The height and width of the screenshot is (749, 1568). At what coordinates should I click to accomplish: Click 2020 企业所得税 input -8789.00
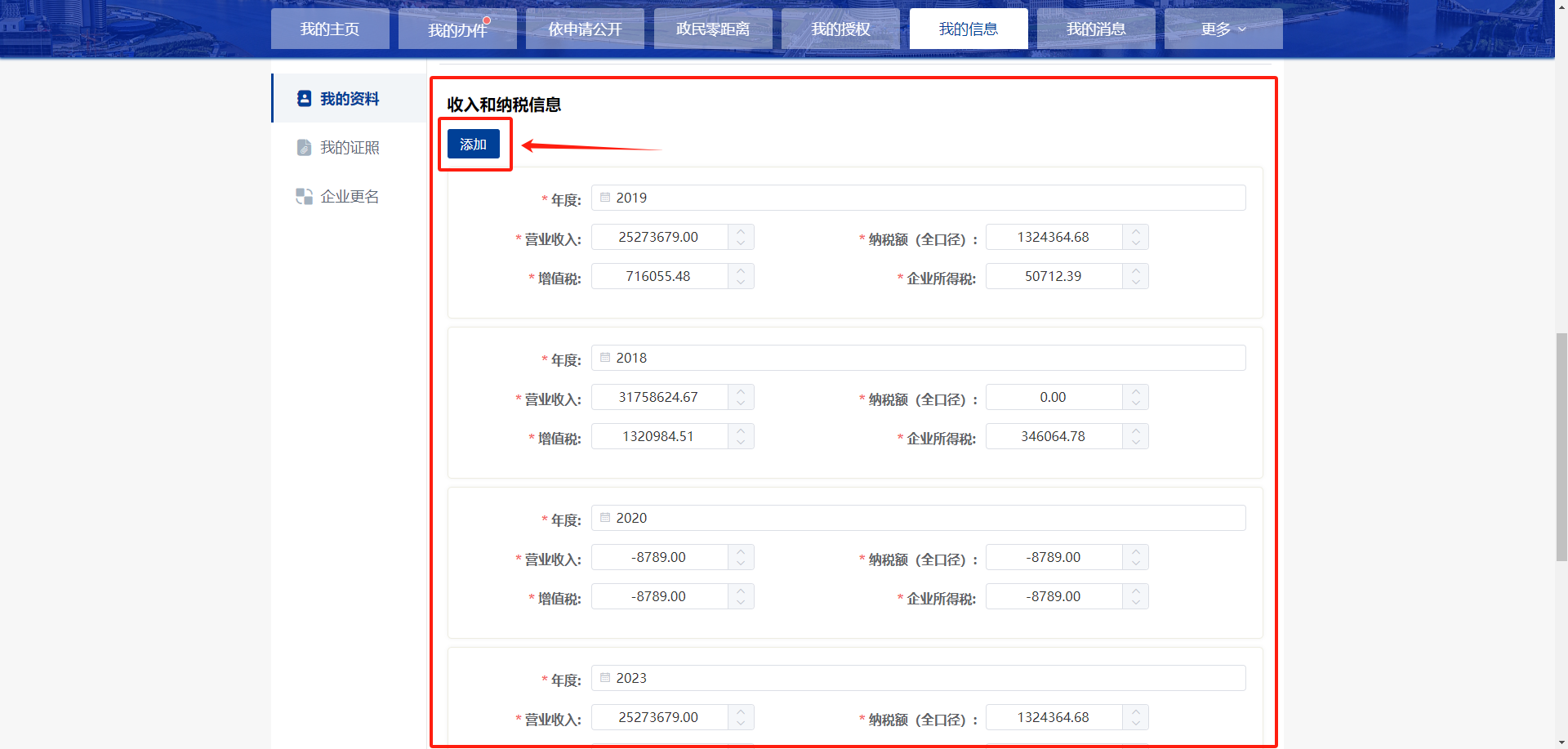point(1053,596)
